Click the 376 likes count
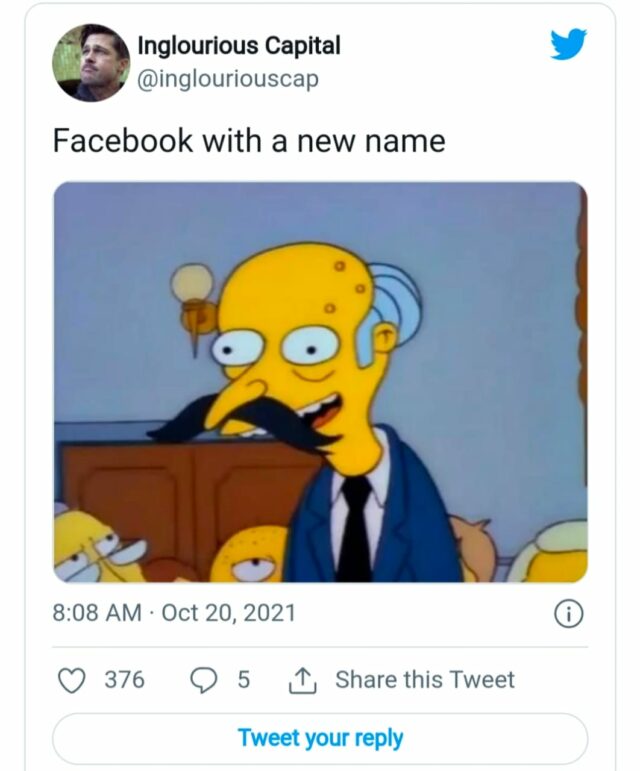The image size is (640, 771). tap(125, 680)
